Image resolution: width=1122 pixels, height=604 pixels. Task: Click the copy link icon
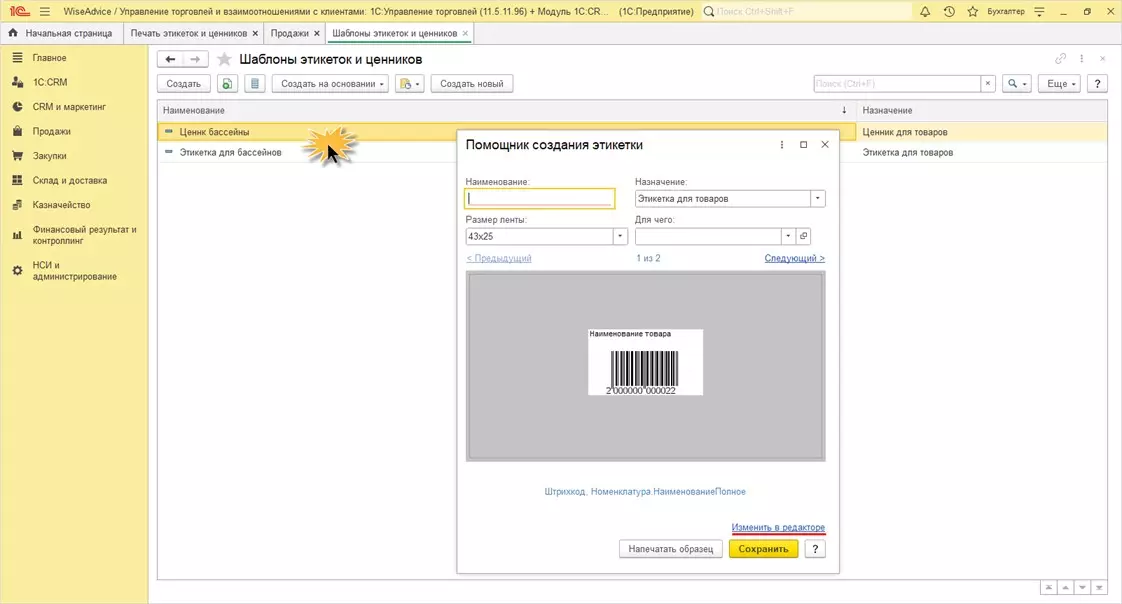click(1061, 59)
